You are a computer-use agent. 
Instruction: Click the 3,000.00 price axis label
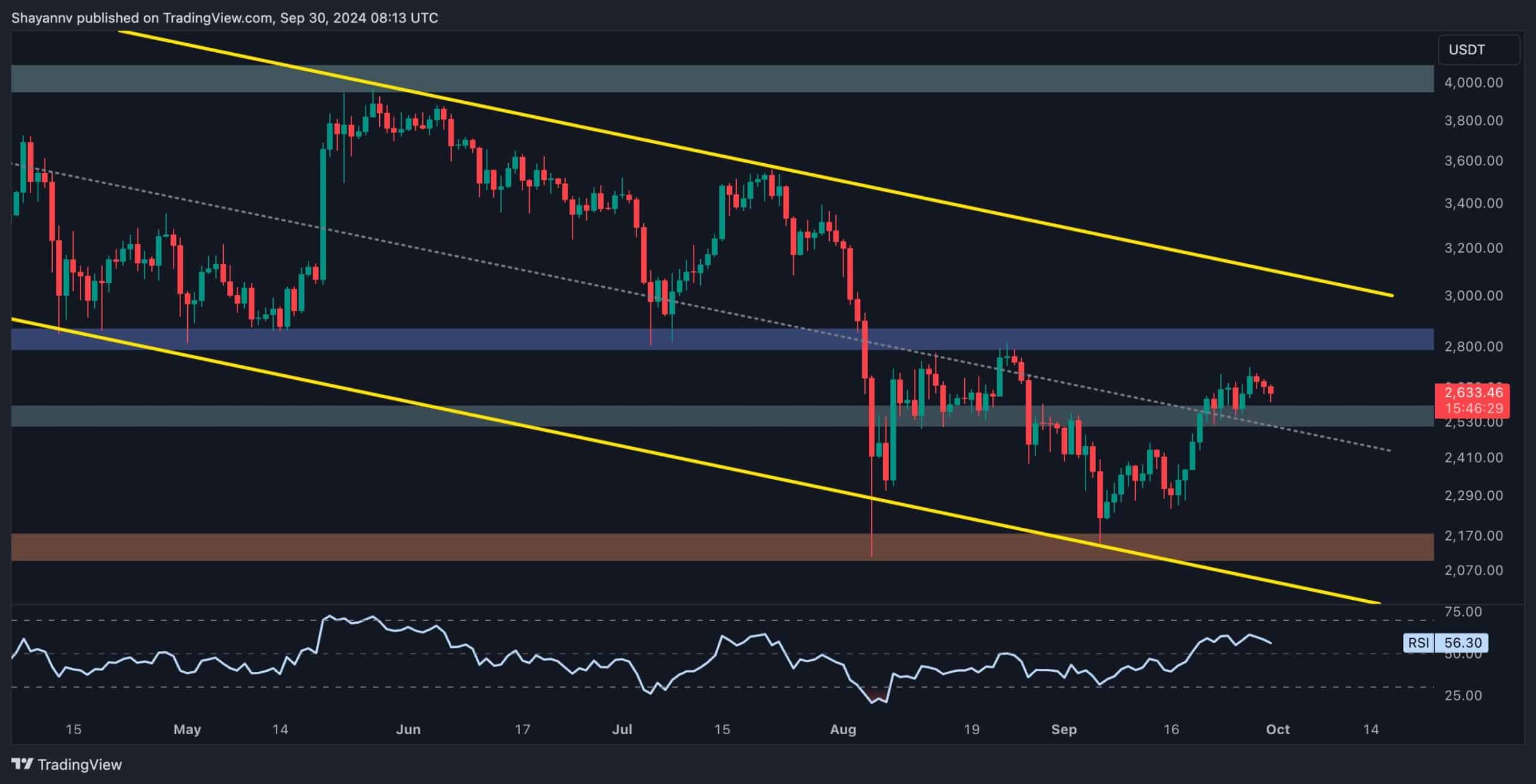click(1474, 295)
